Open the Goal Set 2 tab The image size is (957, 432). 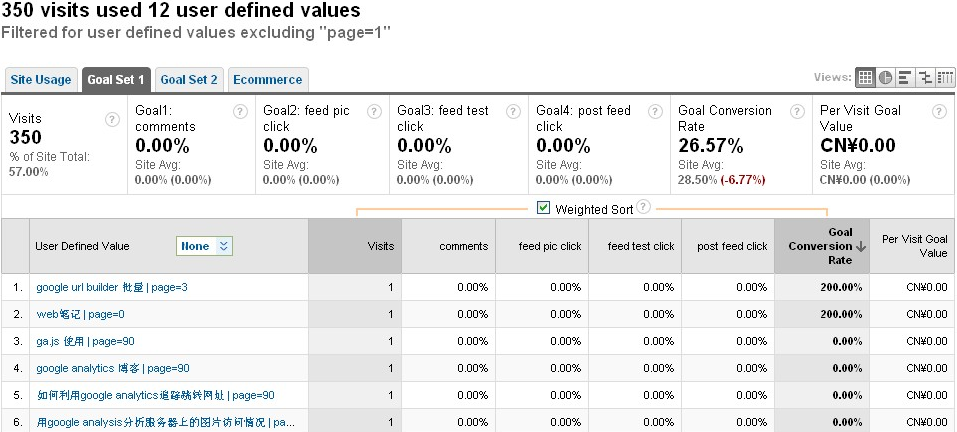pyautogui.click(x=189, y=79)
